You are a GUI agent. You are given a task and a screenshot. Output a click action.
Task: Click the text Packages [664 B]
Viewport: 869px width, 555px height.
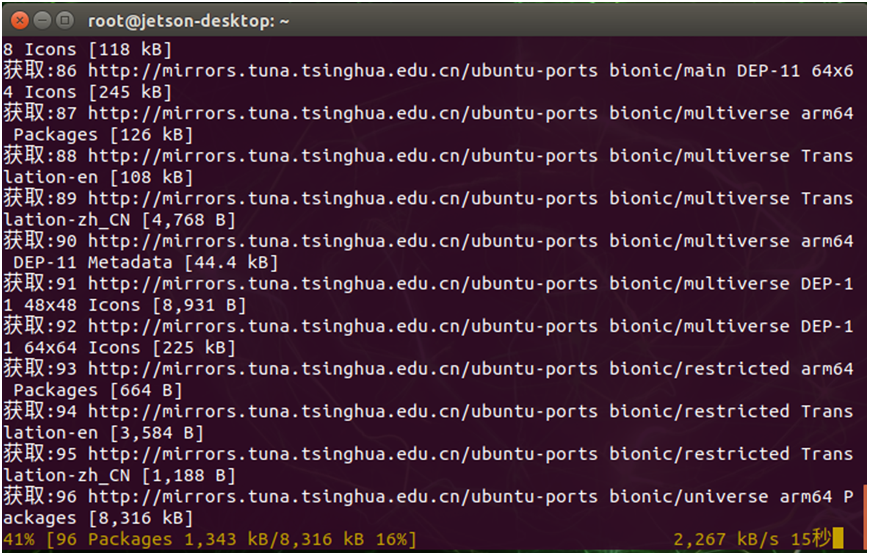pyautogui.click(x=98, y=390)
